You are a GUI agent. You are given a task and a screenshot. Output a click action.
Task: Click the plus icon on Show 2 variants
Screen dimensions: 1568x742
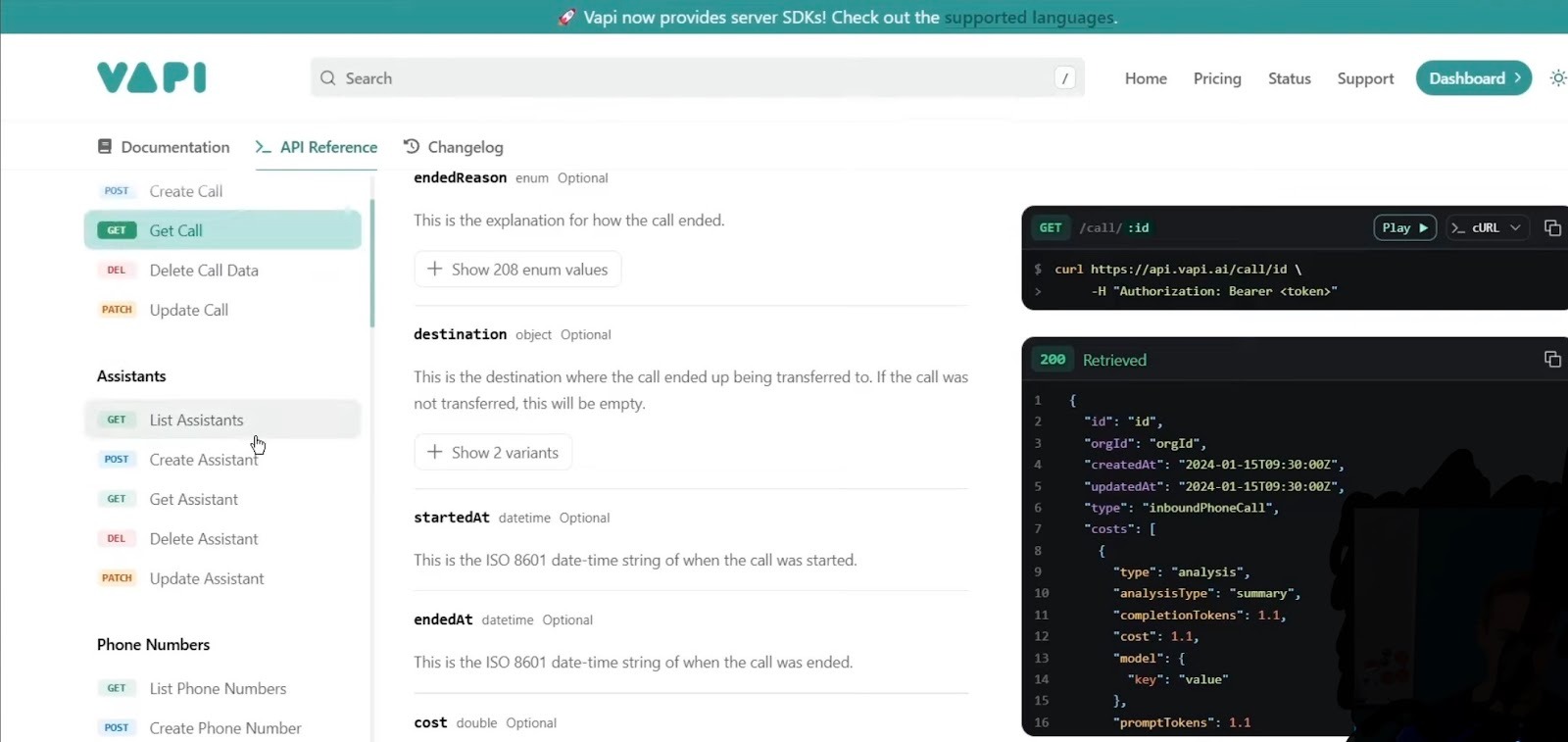pyautogui.click(x=435, y=452)
